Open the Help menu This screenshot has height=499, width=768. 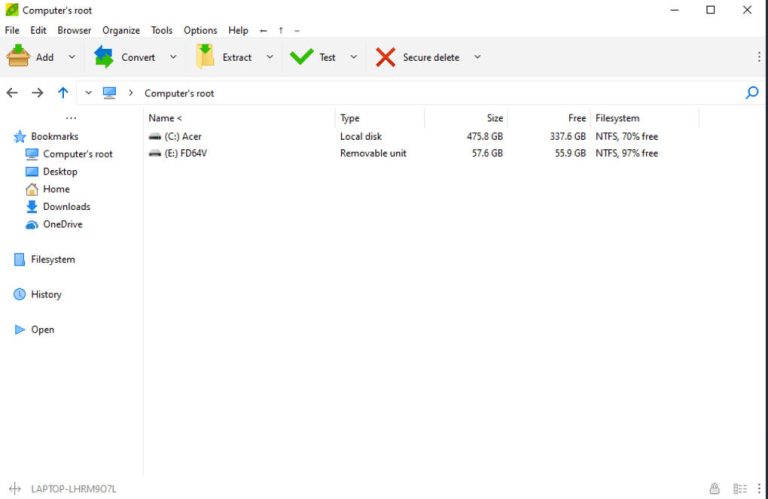238,30
